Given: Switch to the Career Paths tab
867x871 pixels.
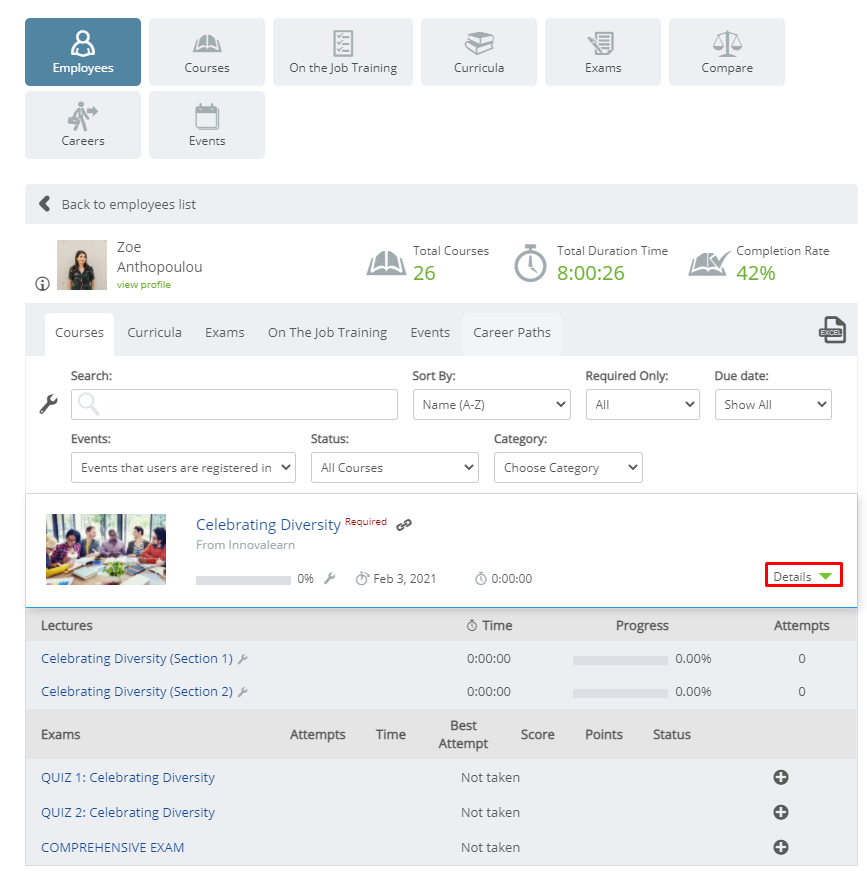Looking at the screenshot, I should coord(512,333).
